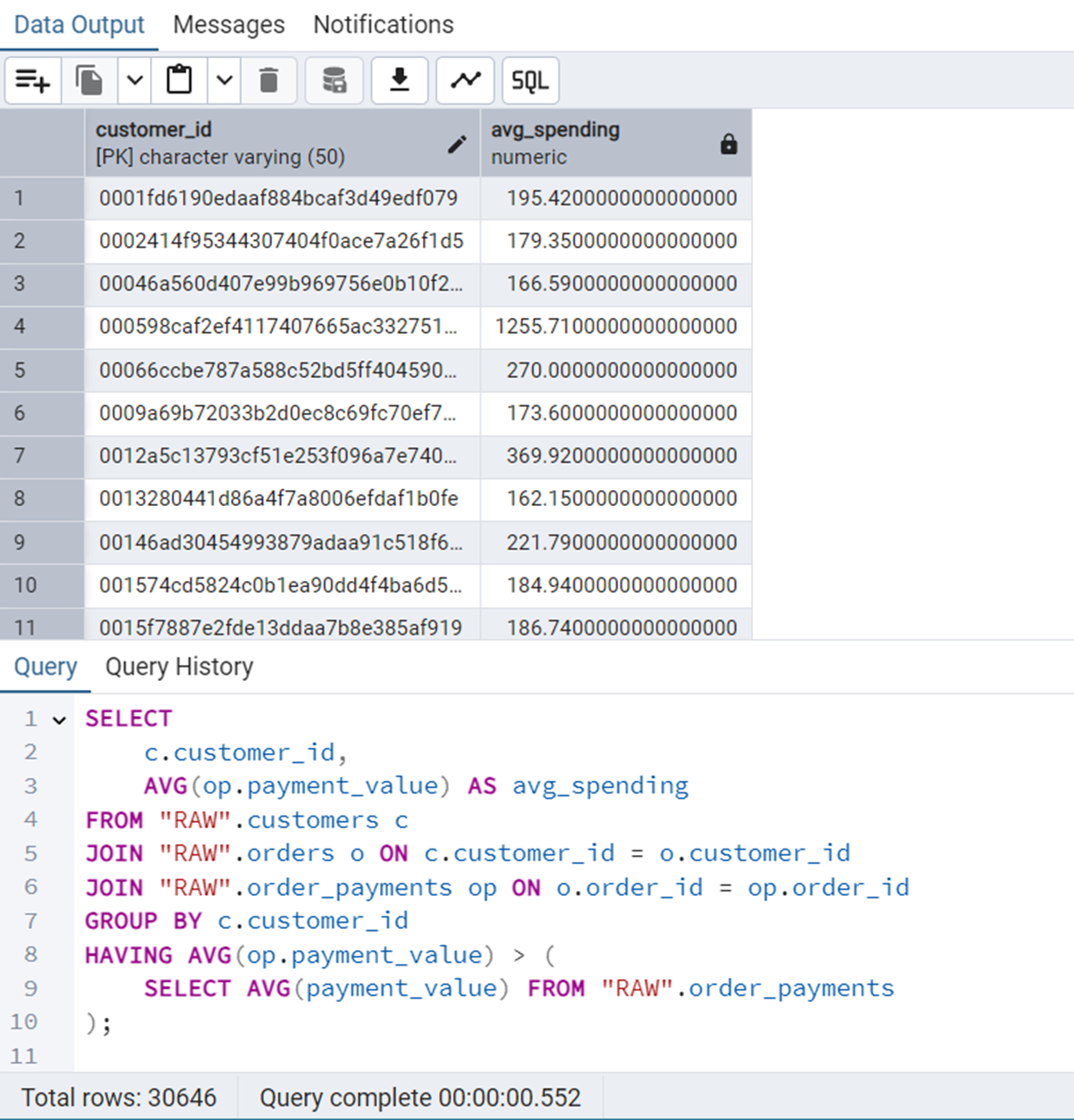Image resolution: width=1074 pixels, height=1120 pixels.
Task: Open the Graph Visualiser icon
Action: tap(465, 81)
